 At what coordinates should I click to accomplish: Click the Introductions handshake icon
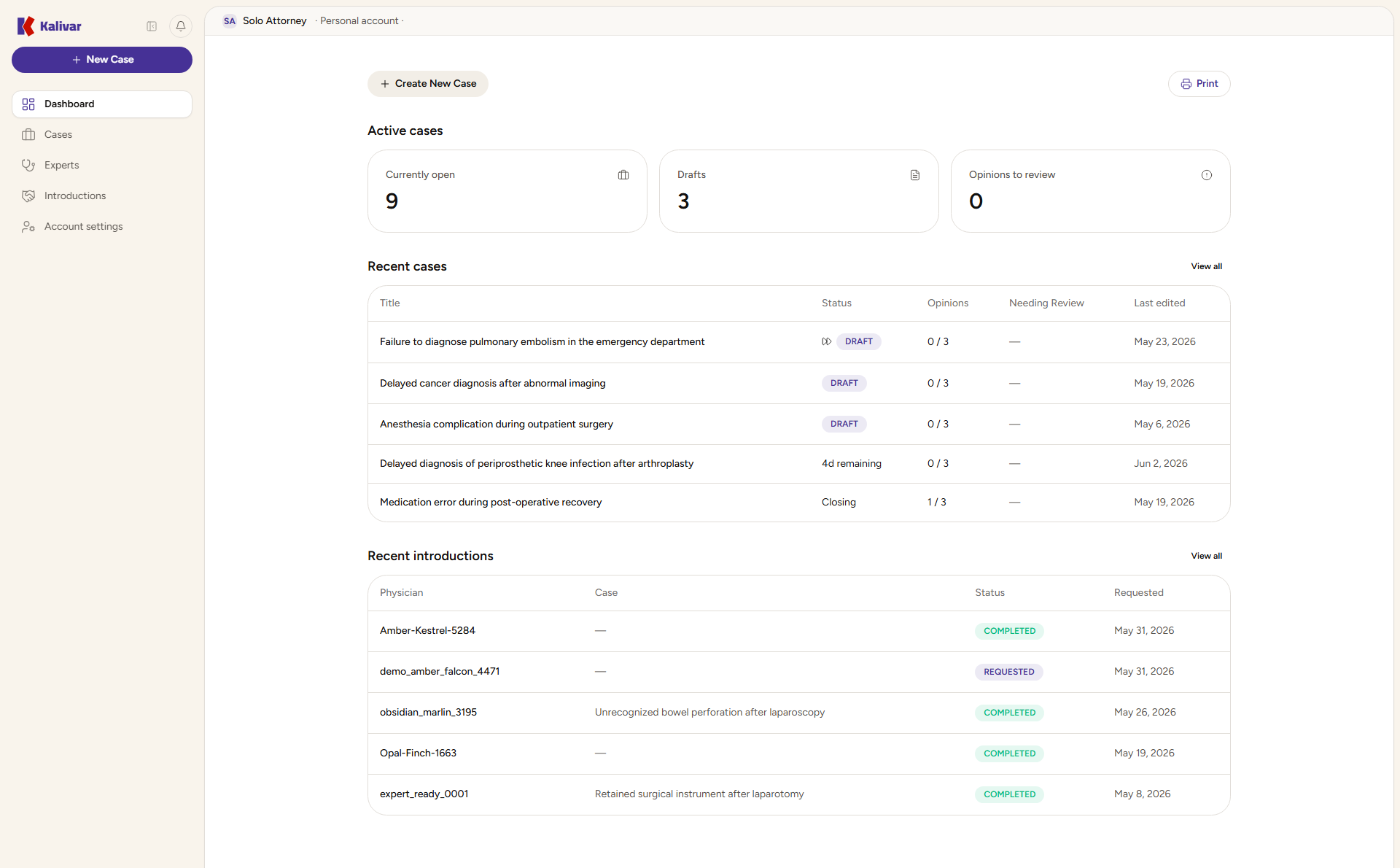pos(28,196)
